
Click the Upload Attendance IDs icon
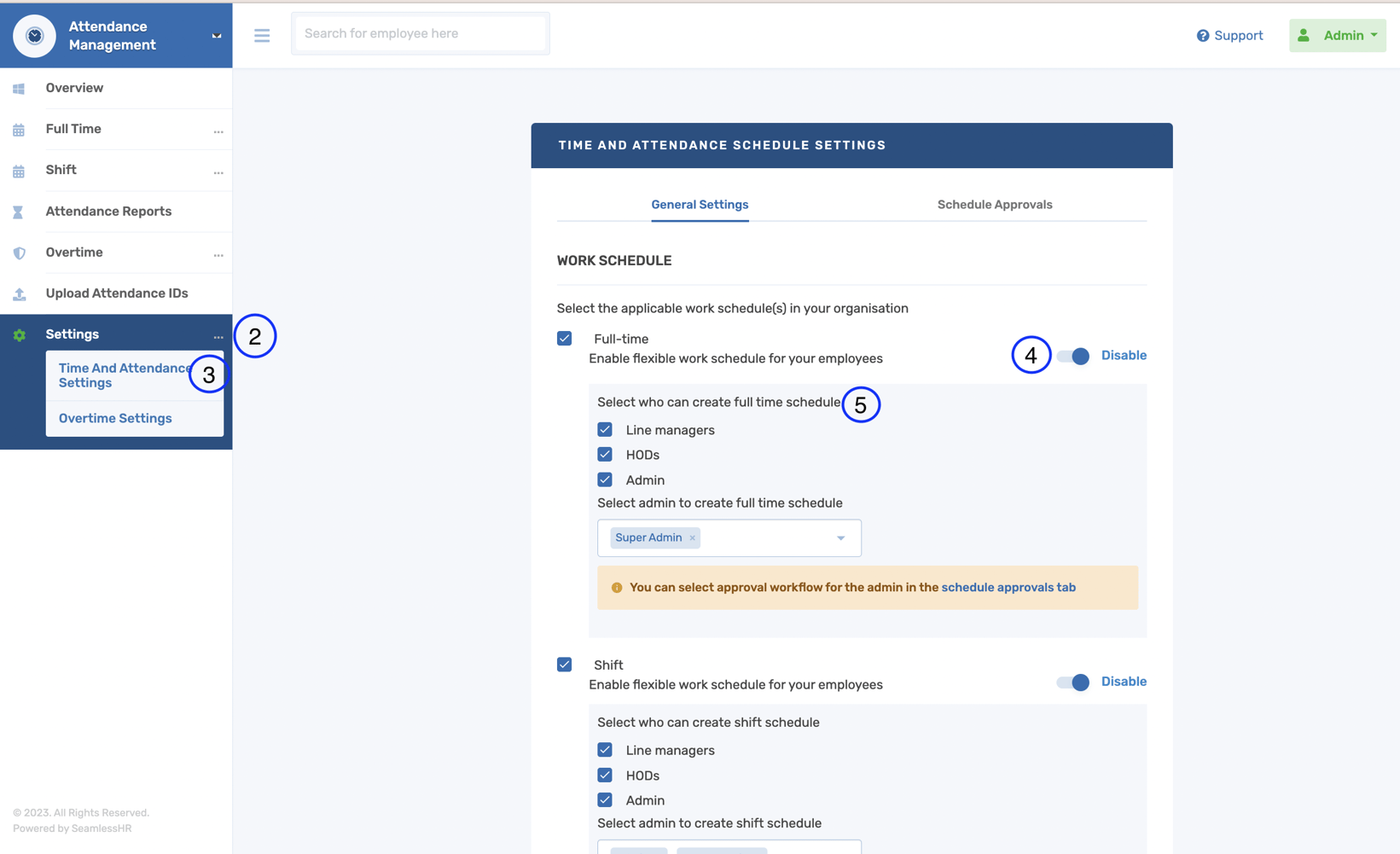[x=19, y=293]
